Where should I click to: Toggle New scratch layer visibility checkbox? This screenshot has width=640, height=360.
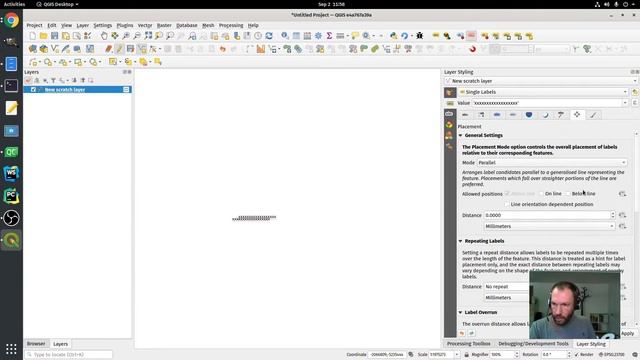33,89
